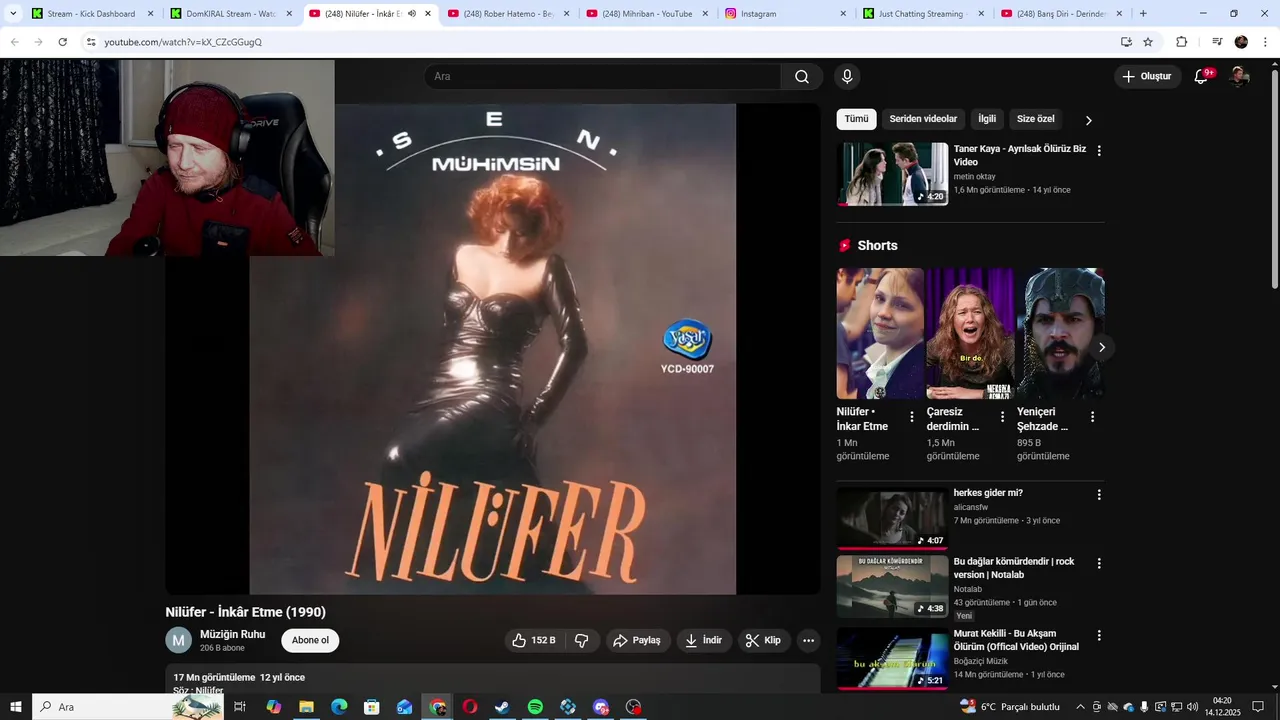Viewport: 1280px width, 720px height.
Task: Open File Explorer from the taskbar
Action: 306,707
